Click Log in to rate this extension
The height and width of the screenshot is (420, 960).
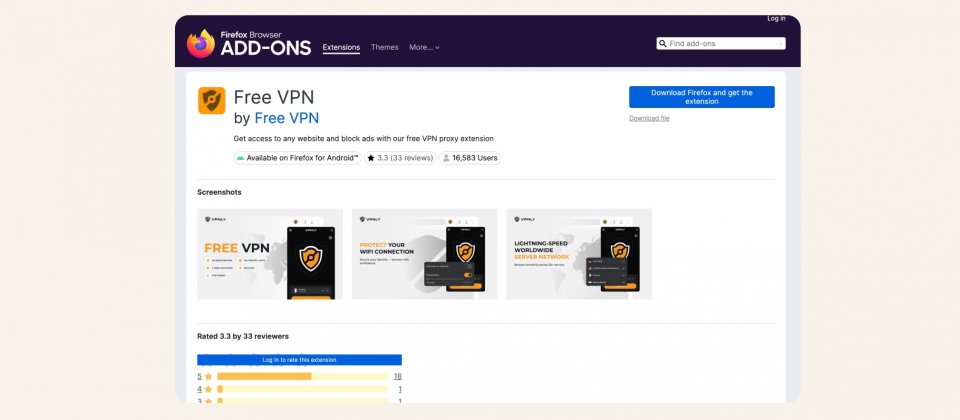(x=299, y=360)
